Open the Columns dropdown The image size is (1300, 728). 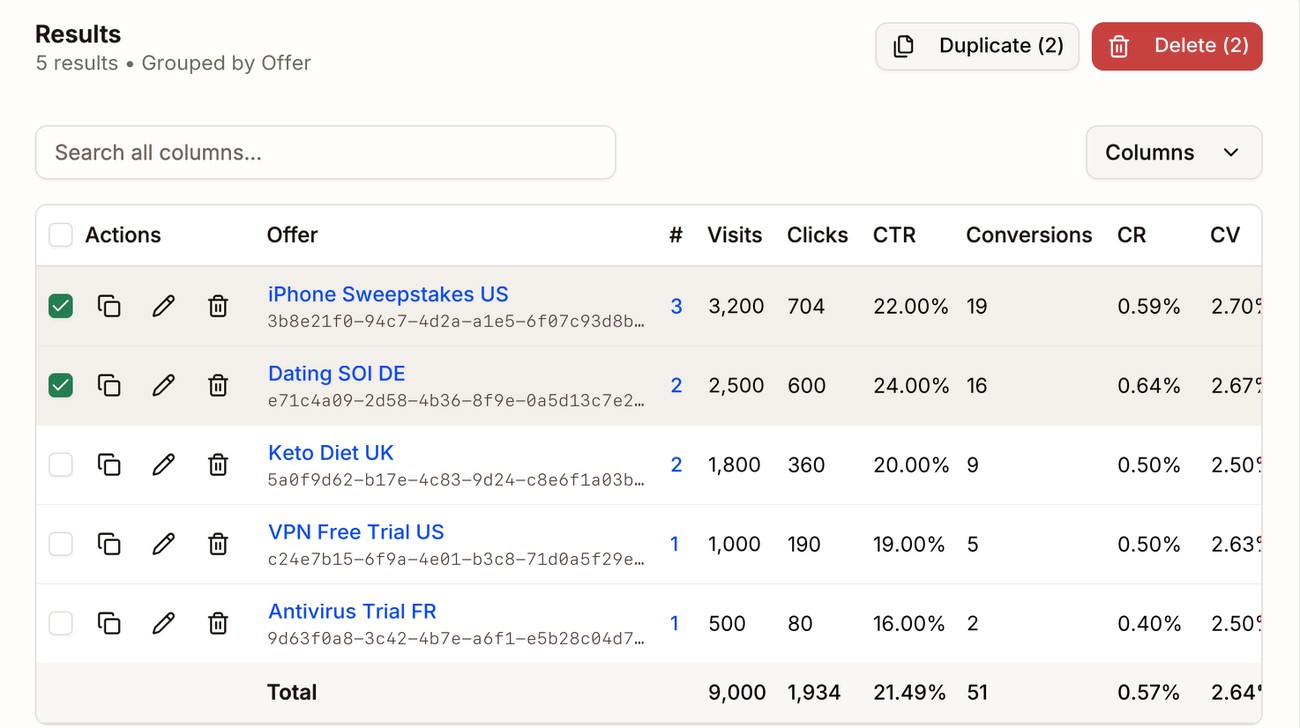1174,153
